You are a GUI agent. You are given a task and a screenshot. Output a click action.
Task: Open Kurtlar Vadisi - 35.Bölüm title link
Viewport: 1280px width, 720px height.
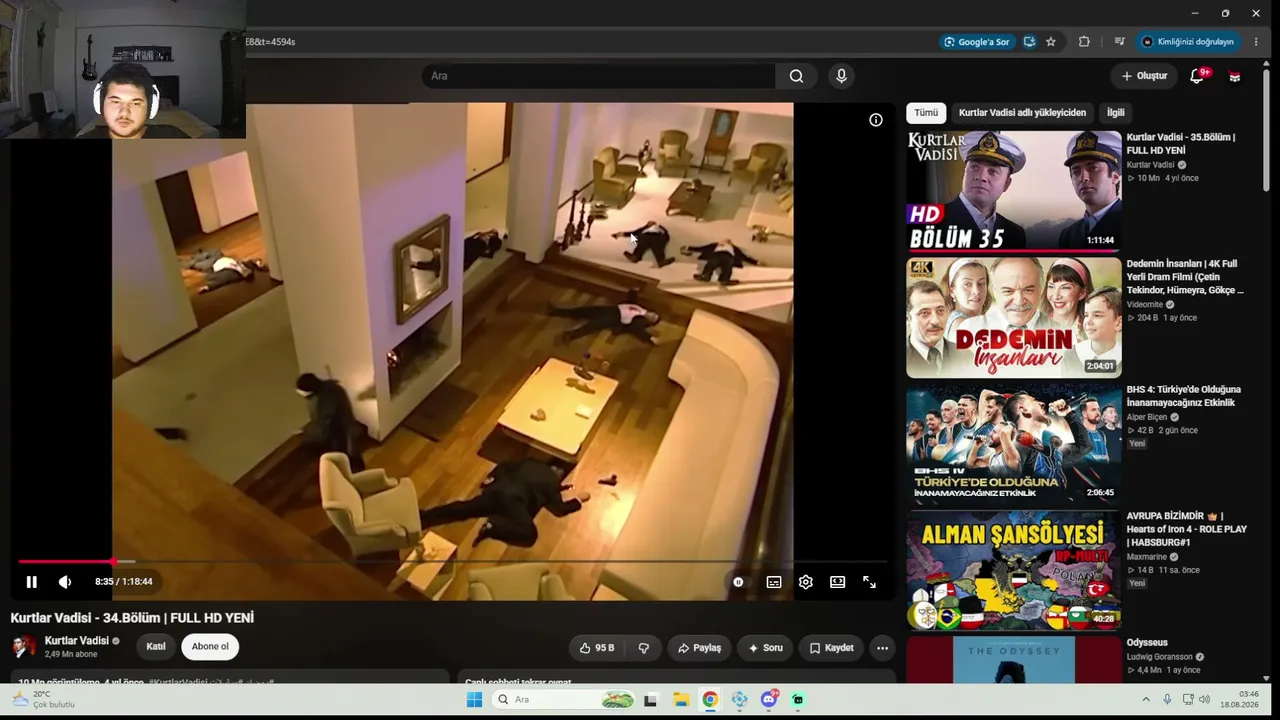point(1181,143)
